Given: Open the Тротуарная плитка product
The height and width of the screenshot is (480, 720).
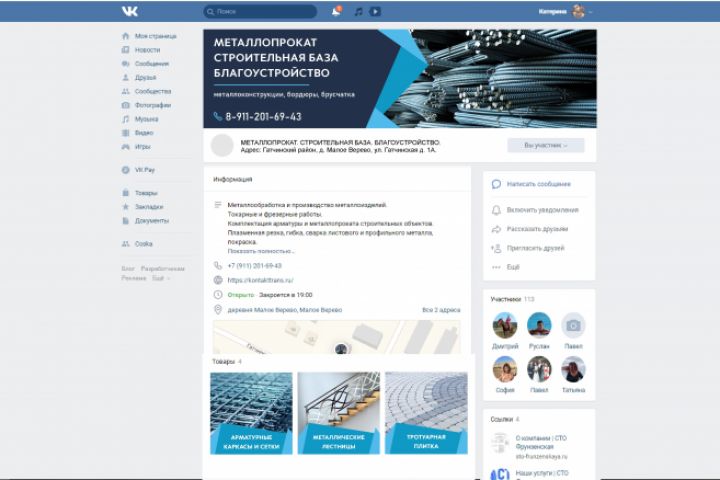Looking at the screenshot, I should 426,413.
